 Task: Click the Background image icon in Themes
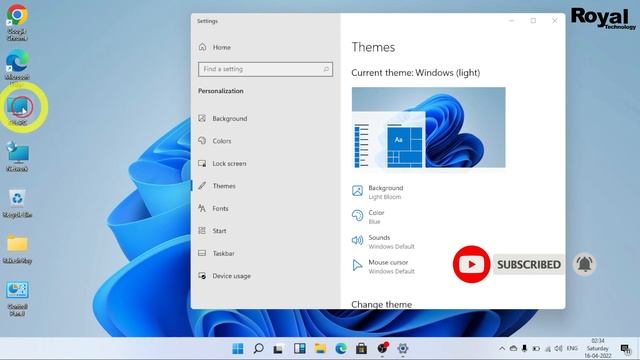pos(357,191)
